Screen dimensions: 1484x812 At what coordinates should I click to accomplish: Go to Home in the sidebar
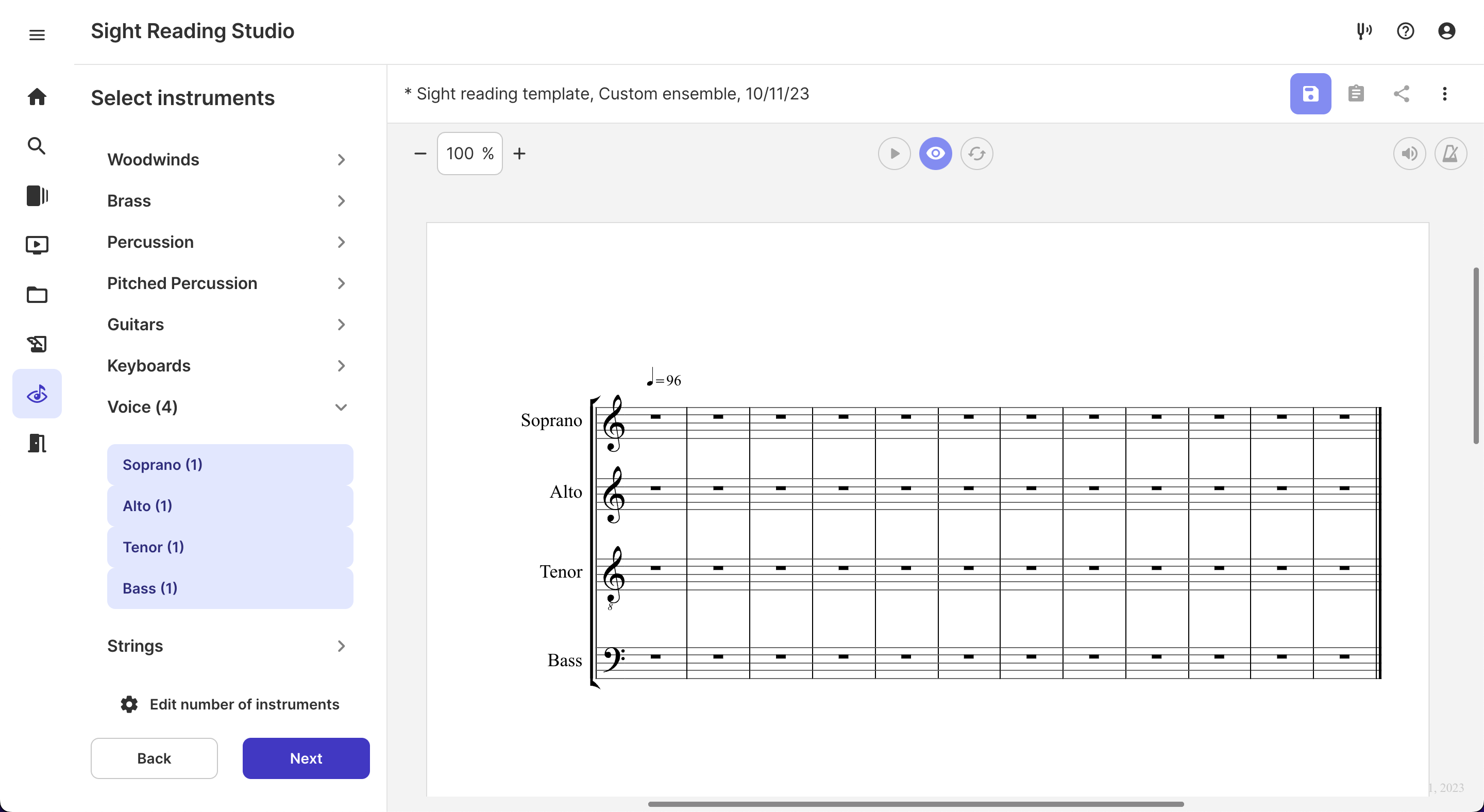coord(37,97)
